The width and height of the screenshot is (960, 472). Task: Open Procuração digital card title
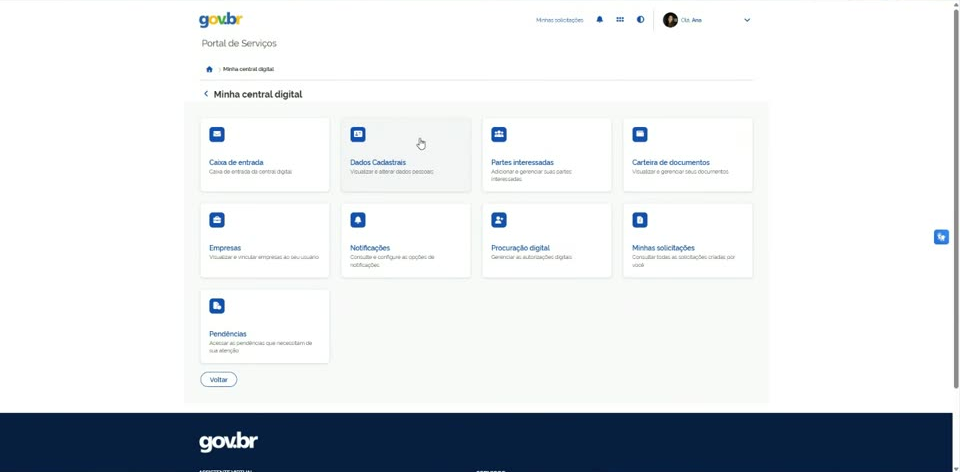[x=520, y=248]
